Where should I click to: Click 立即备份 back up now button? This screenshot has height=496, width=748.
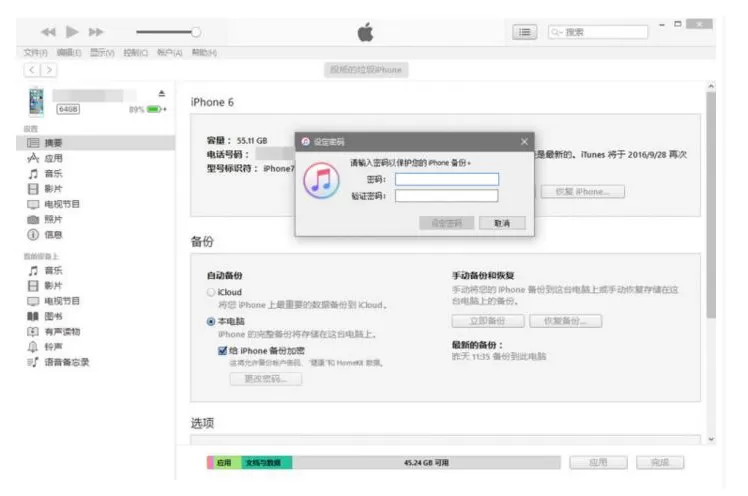coord(488,321)
